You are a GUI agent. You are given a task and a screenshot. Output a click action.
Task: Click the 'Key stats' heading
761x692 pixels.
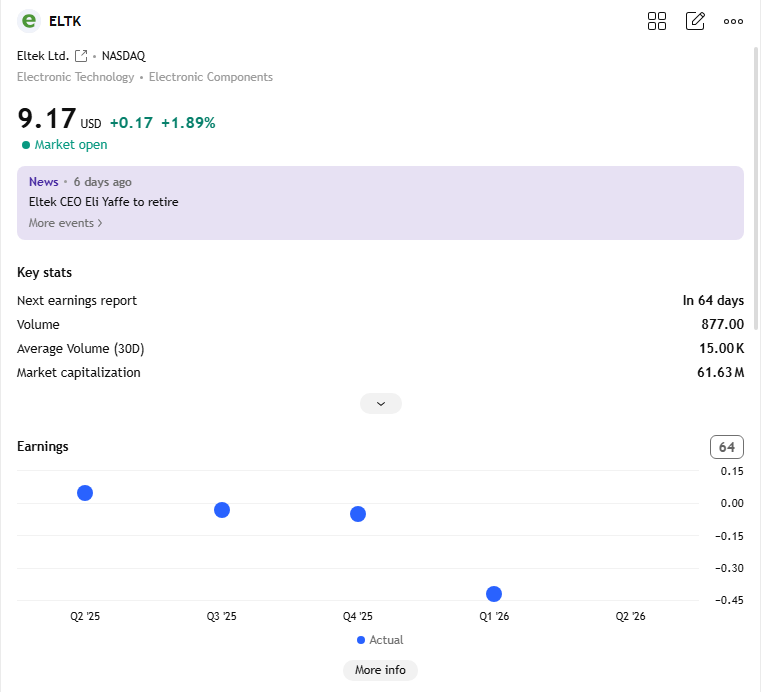pyautogui.click(x=44, y=272)
